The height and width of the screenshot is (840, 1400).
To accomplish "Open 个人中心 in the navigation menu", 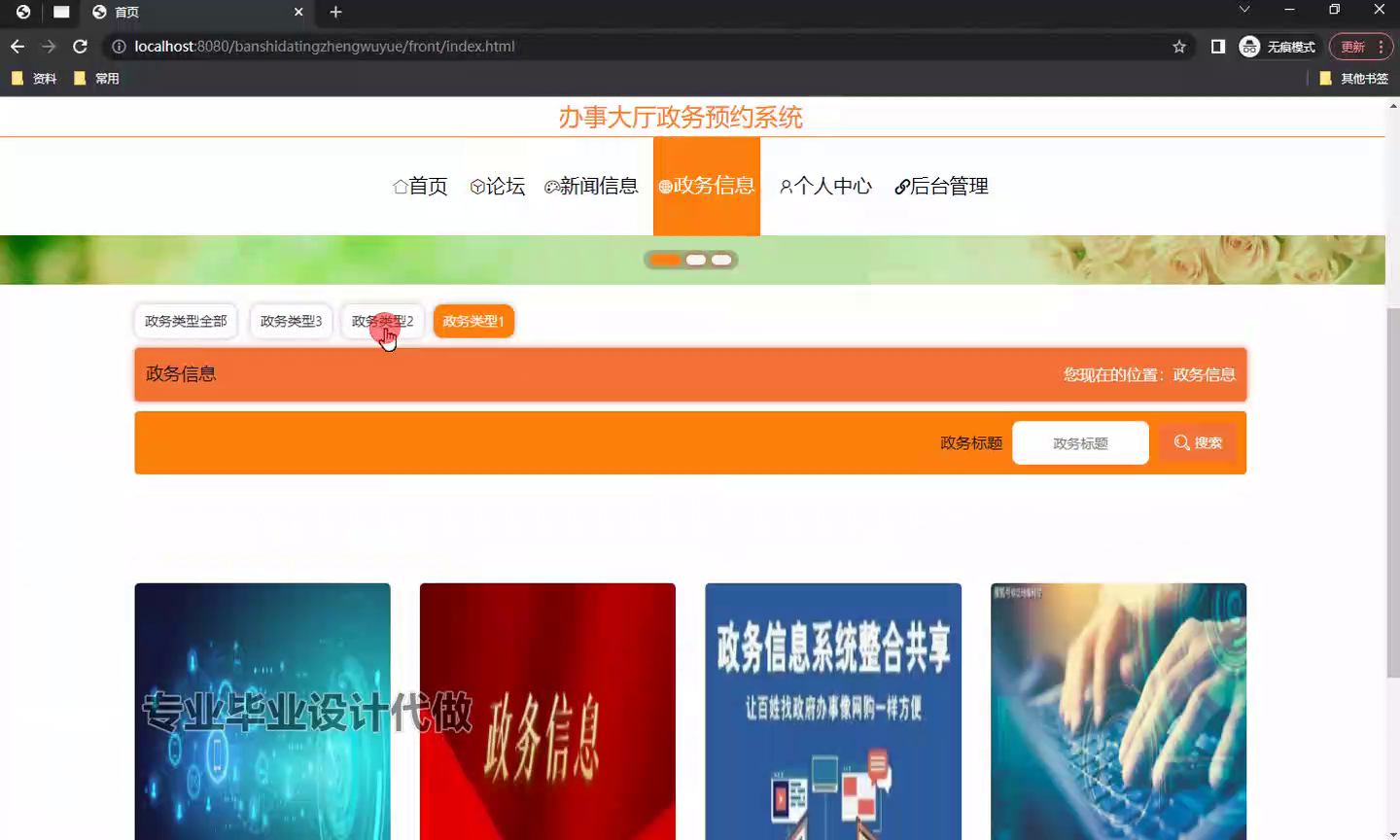I will click(x=825, y=186).
